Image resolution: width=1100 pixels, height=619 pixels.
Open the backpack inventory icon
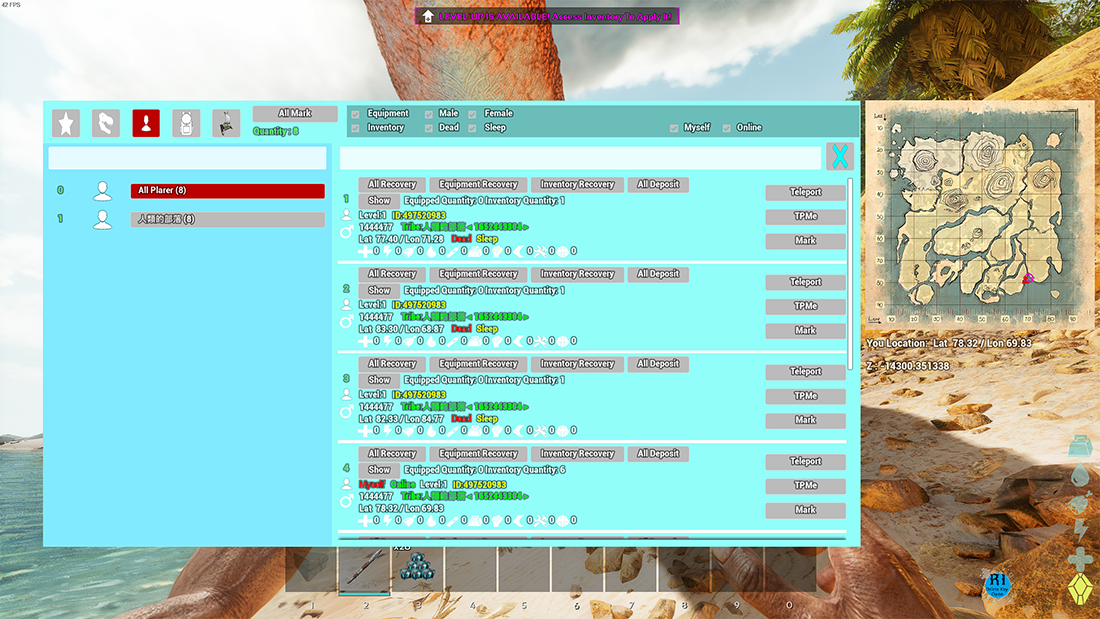tap(186, 123)
